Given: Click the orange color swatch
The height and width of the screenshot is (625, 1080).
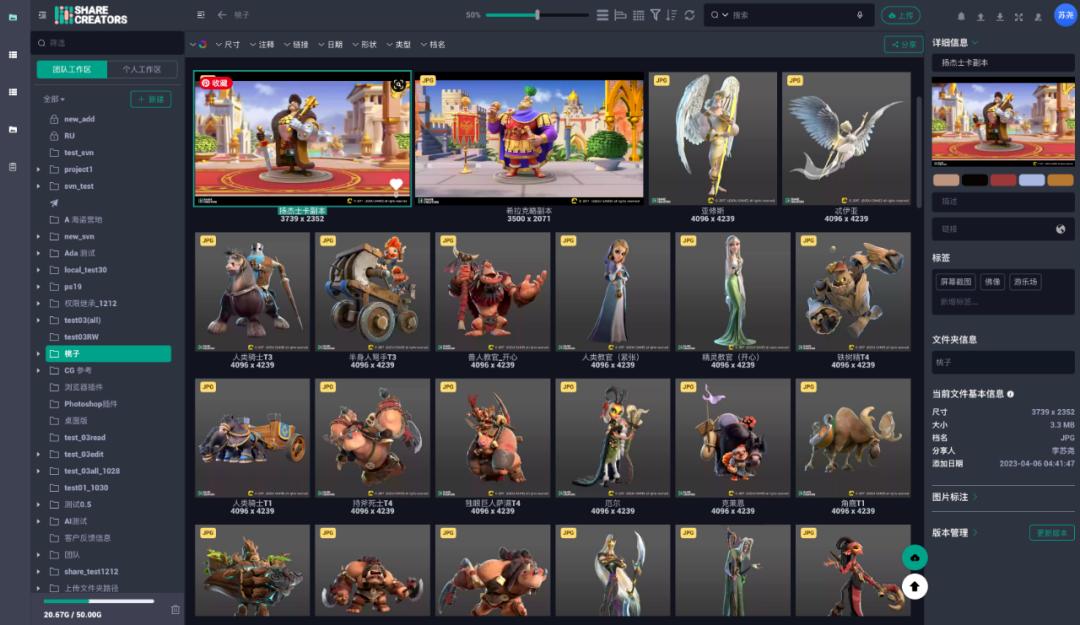Looking at the screenshot, I should click(x=1061, y=180).
